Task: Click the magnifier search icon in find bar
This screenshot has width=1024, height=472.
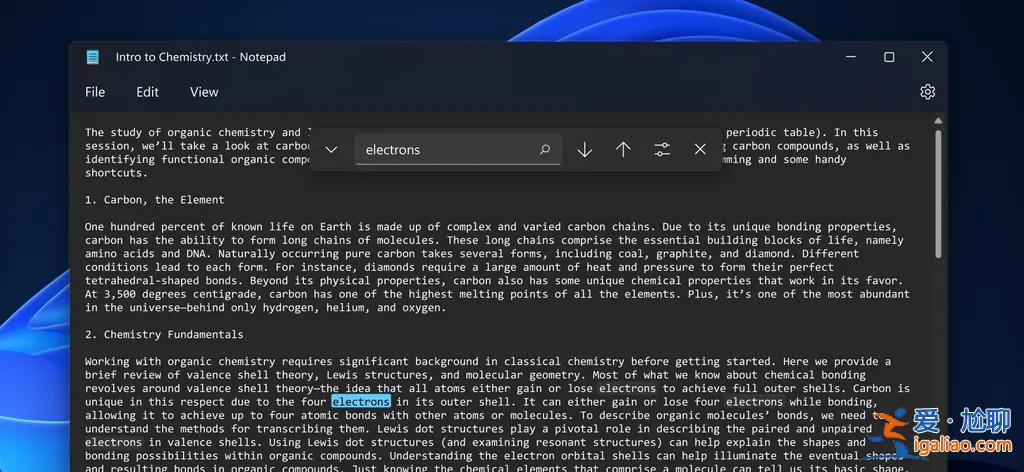Action: tap(545, 150)
